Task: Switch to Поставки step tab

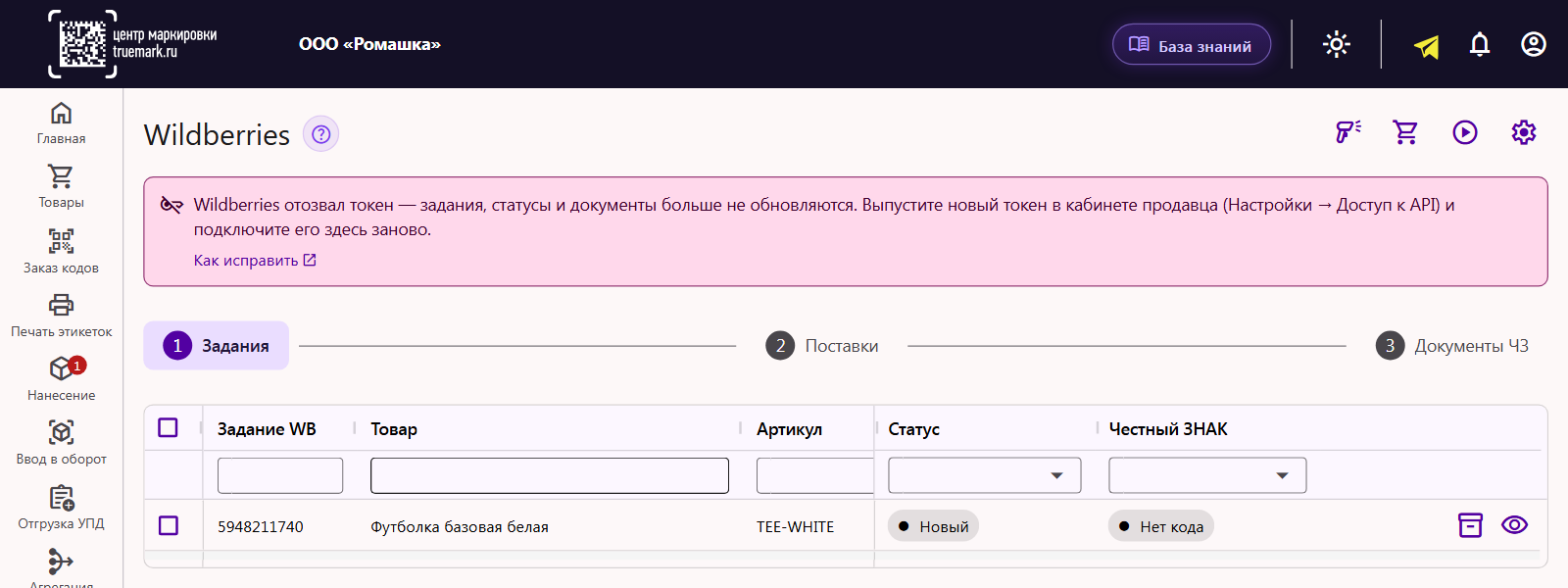Action: 822,346
